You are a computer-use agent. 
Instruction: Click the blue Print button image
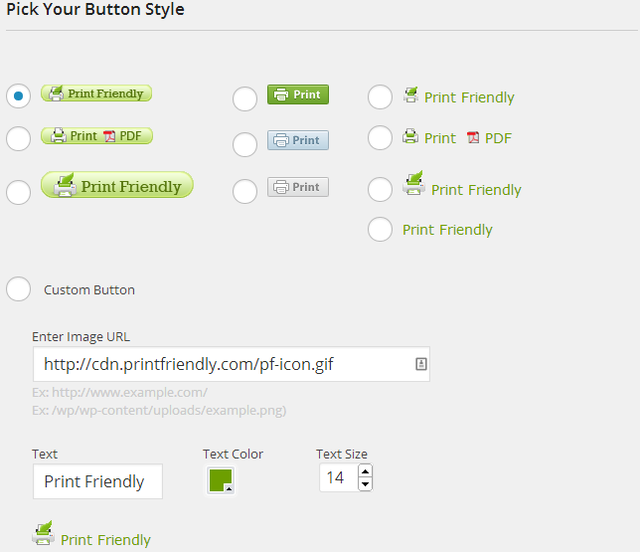298,140
